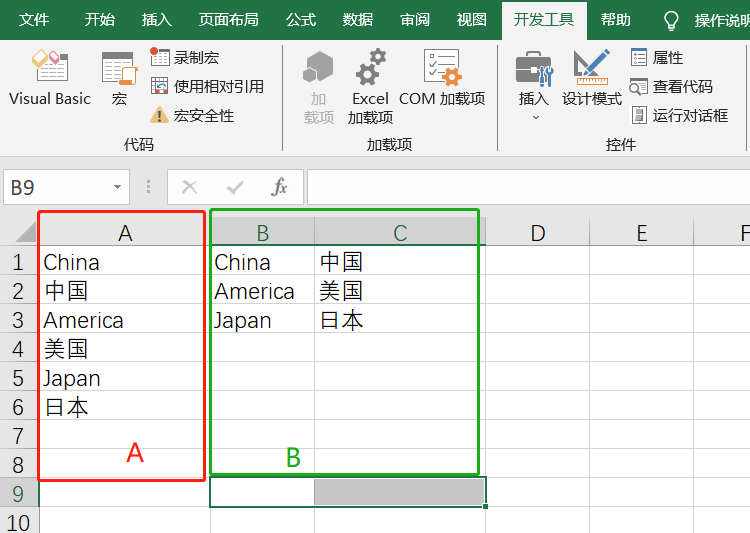This screenshot has height=533, width=750.
Task: Click 运行对话框 run dialog
Action: tap(679, 115)
